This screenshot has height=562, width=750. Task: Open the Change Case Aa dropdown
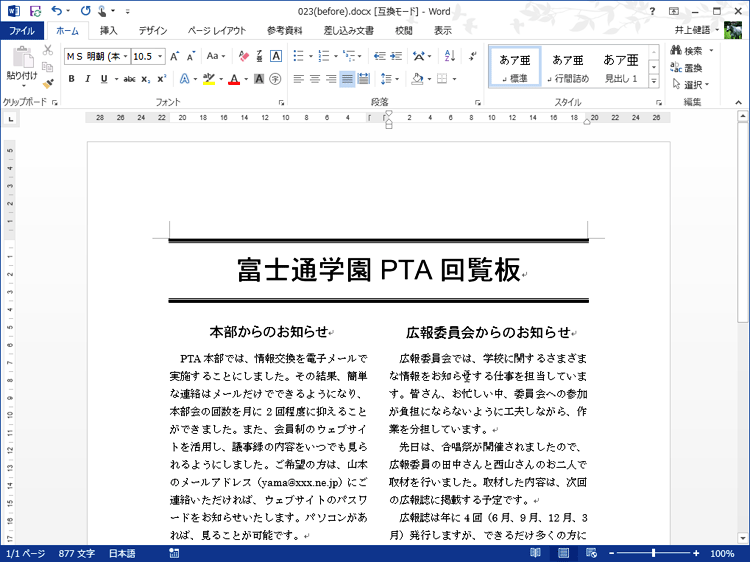pyautogui.click(x=216, y=56)
